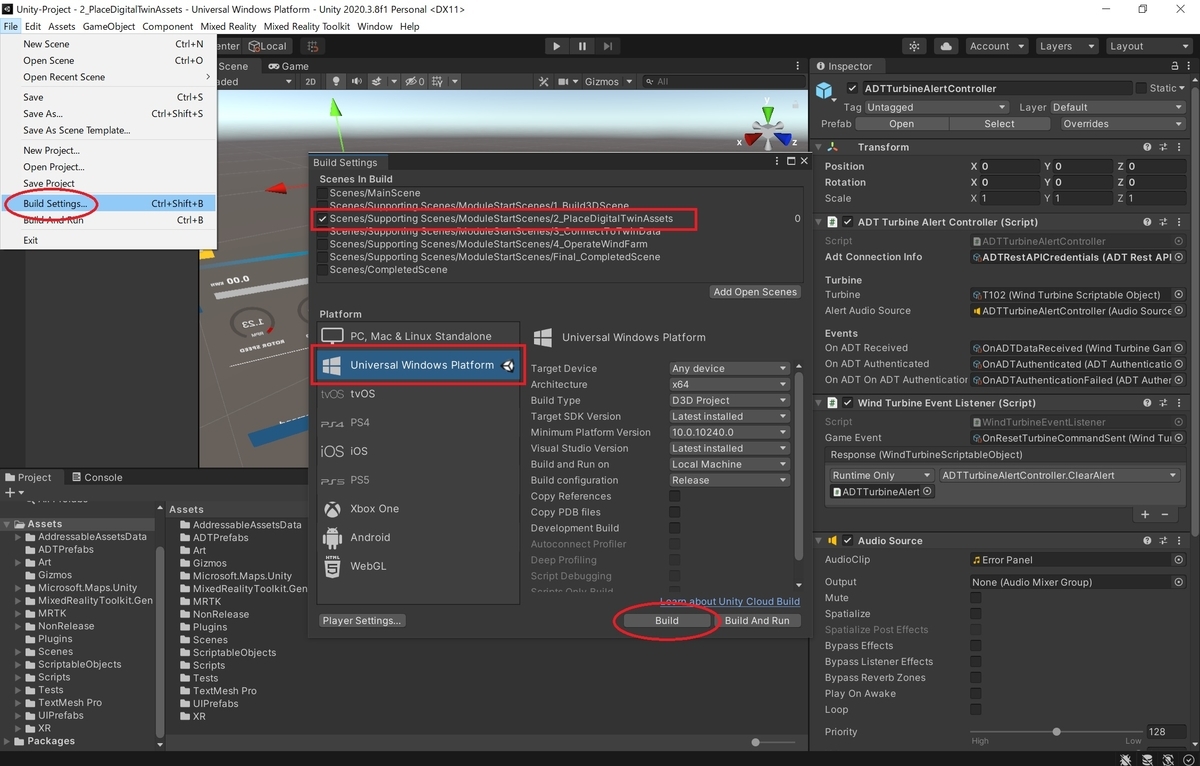Select iOS platform in list
The image size is (1200, 766).
[x=419, y=451]
